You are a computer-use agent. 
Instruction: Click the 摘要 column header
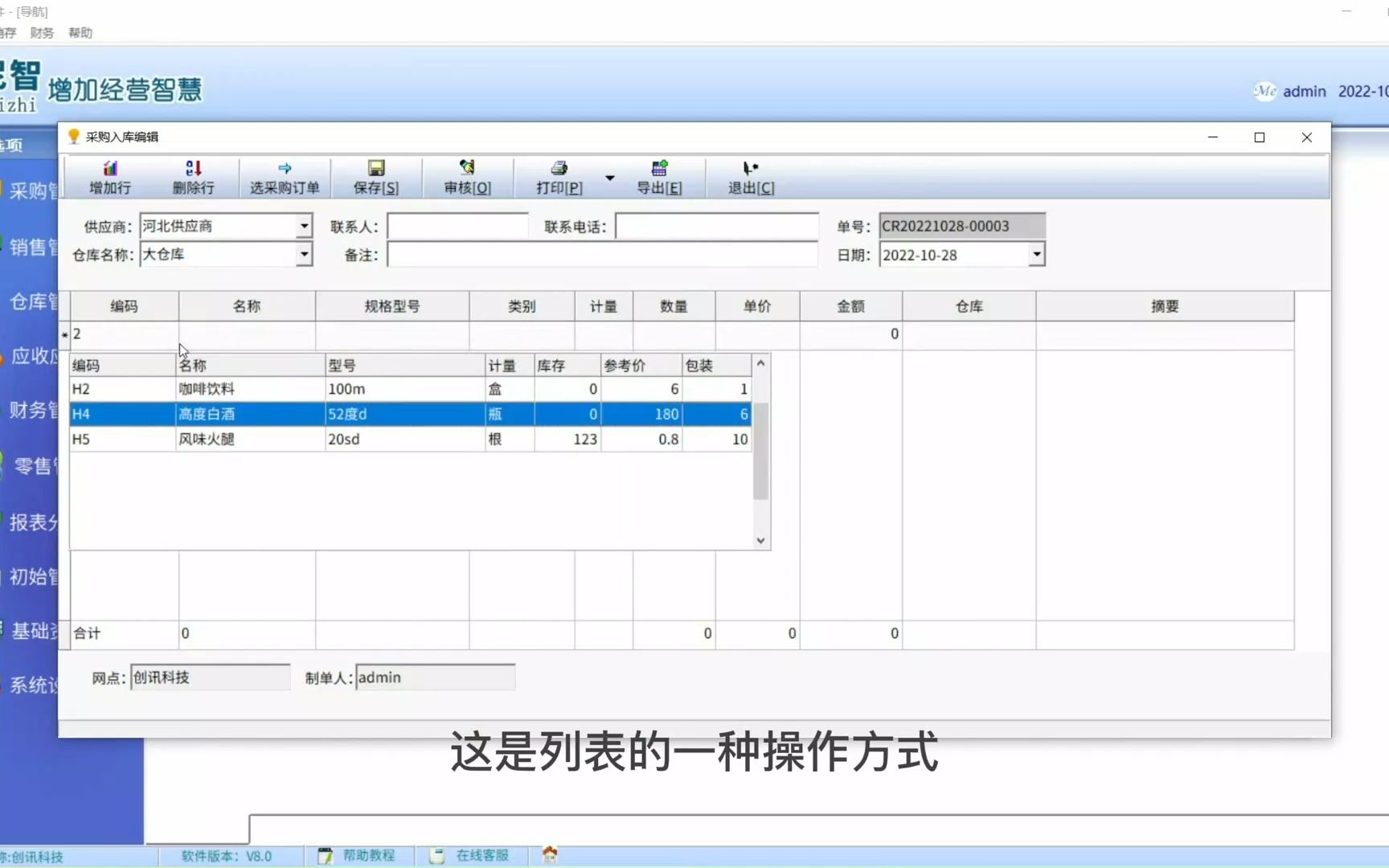(1165, 306)
